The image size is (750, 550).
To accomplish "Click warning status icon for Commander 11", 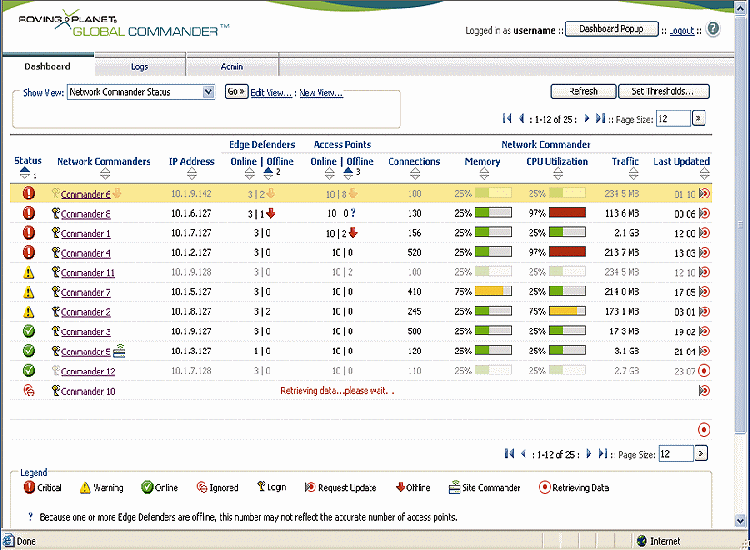I will click(x=29, y=272).
